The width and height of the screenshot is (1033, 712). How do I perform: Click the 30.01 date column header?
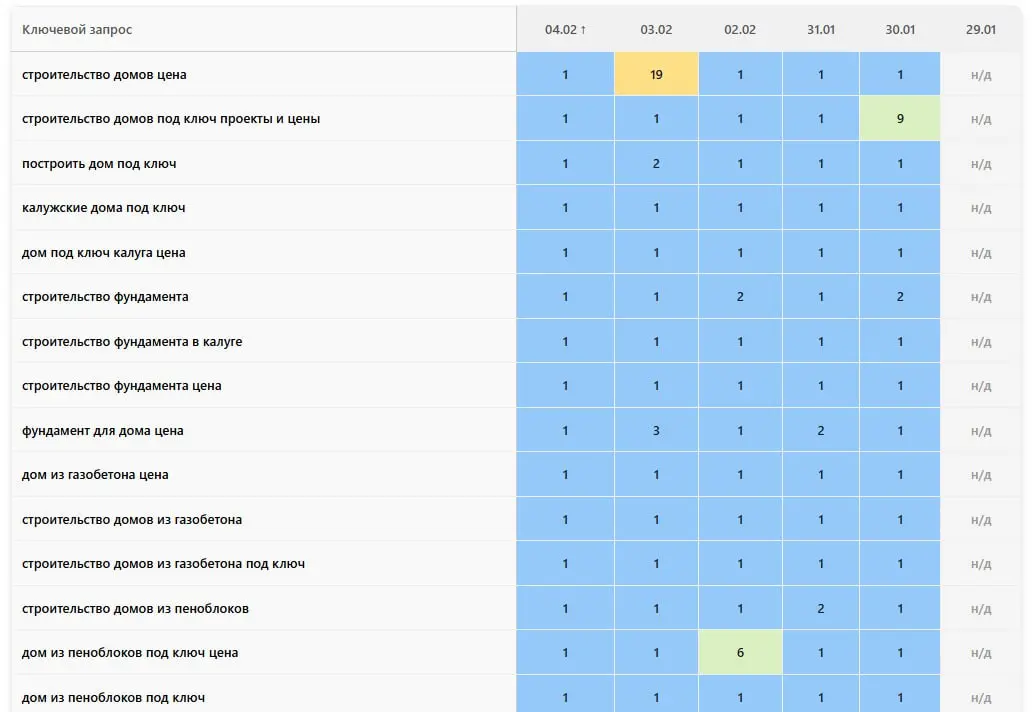pos(900,30)
